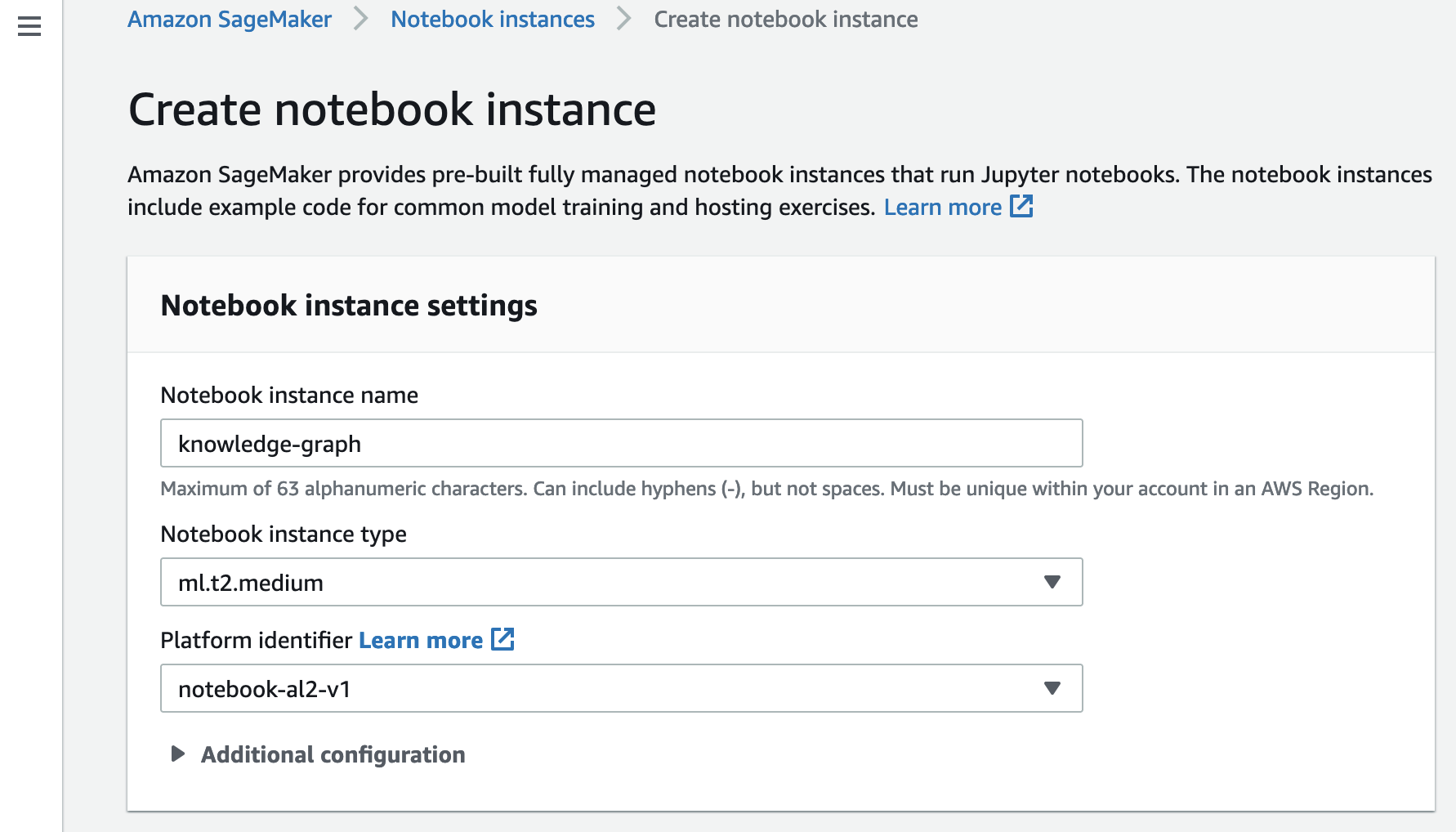Open Platform identifier Learn more link
This screenshot has width=1456, height=832.
(420, 640)
